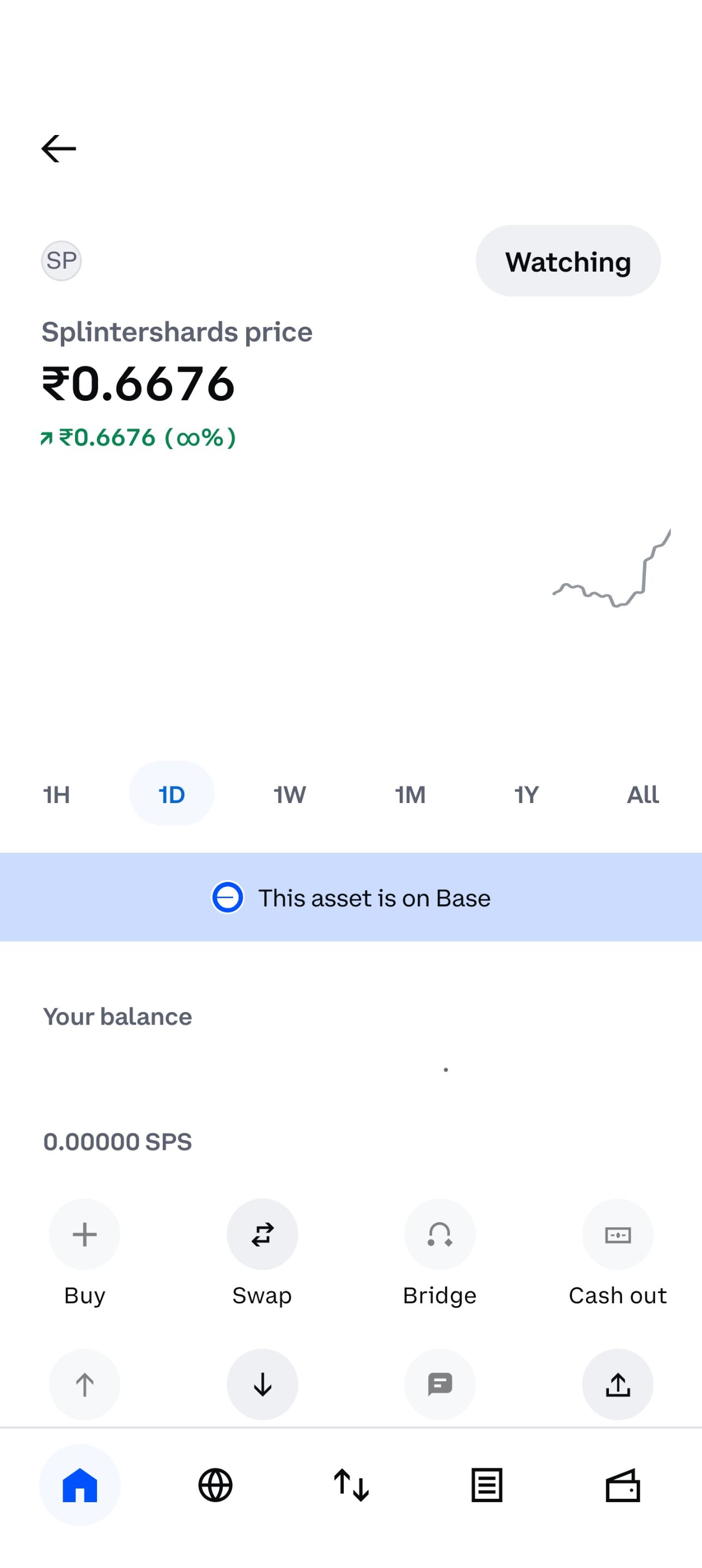Viewport: 702px width, 1568px height.
Task: Toggle the Watching button
Action: [x=568, y=261]
